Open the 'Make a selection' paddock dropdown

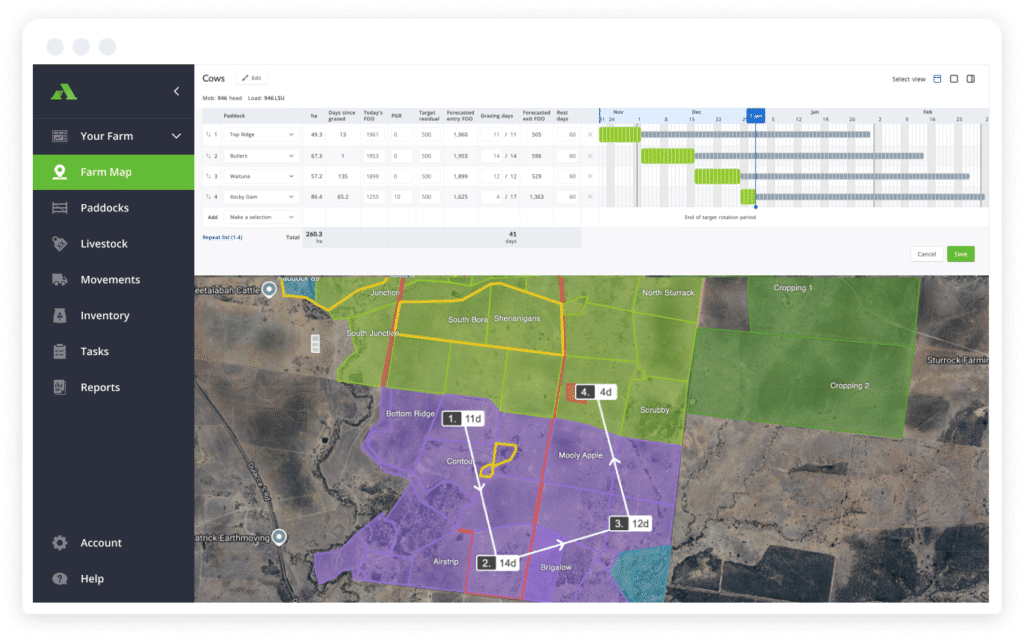click(261, 216)
